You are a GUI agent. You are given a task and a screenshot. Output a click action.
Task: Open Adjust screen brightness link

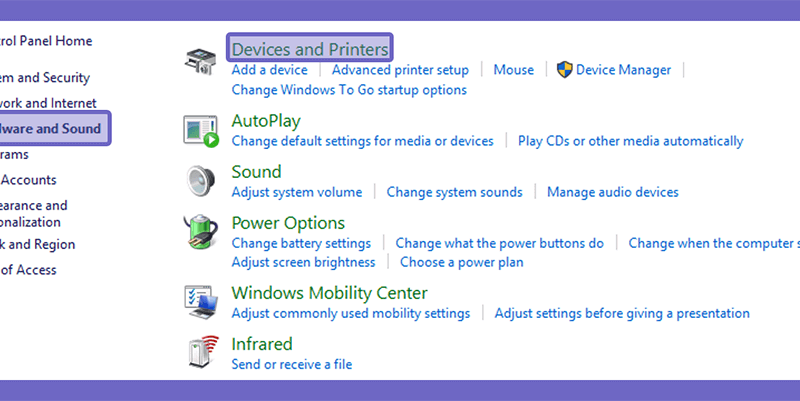pos(303,262)
